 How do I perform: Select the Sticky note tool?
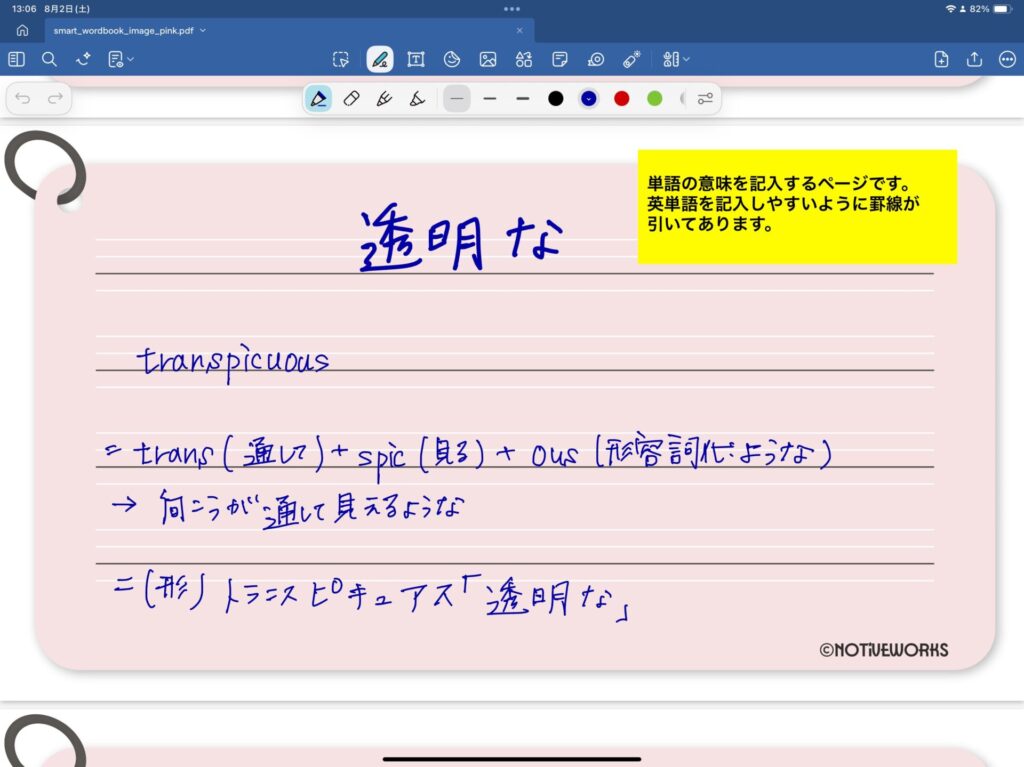pyautogui.click(x=560, y=59)
